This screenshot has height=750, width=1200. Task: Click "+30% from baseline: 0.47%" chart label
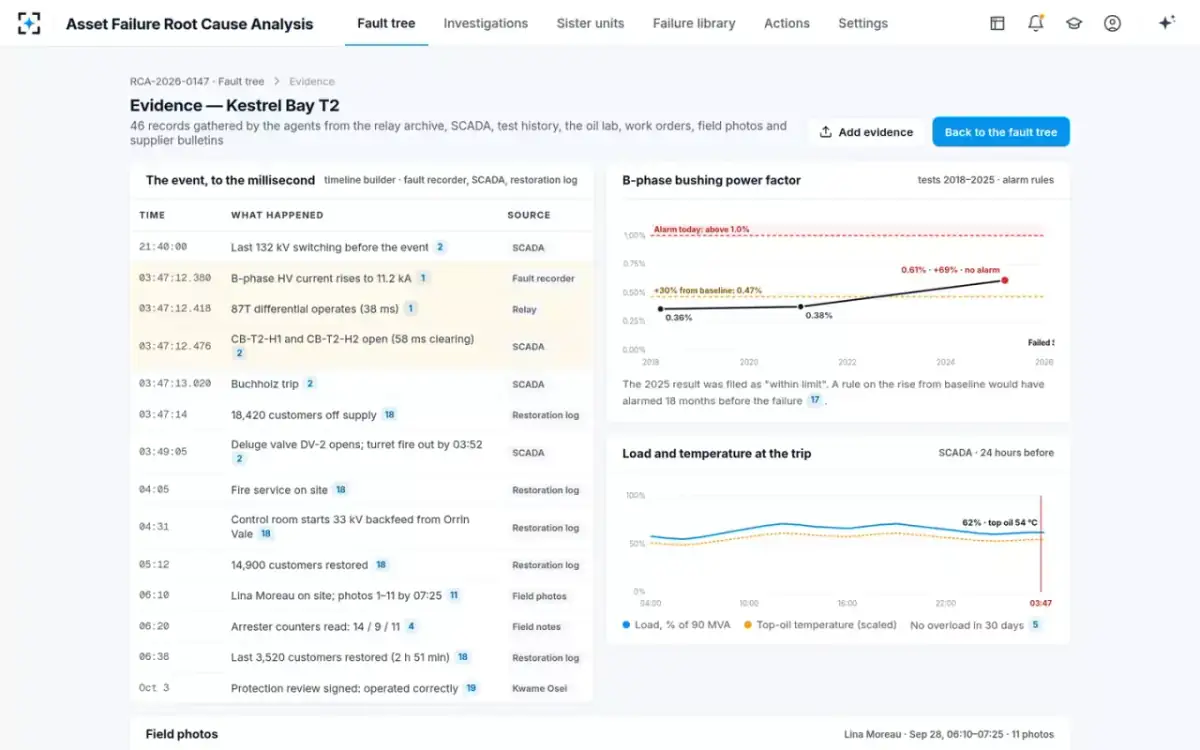tap(708, 290)
